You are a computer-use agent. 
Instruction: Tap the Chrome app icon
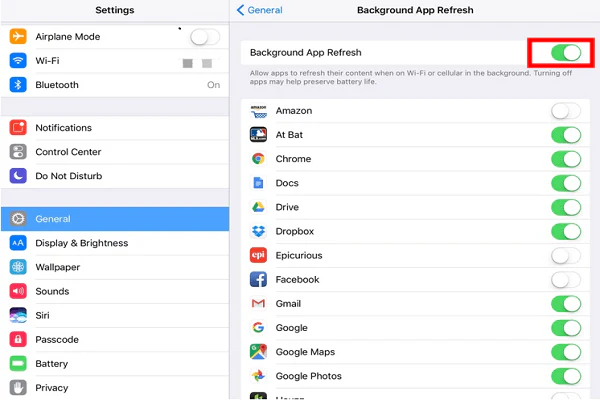click(258, 159)
